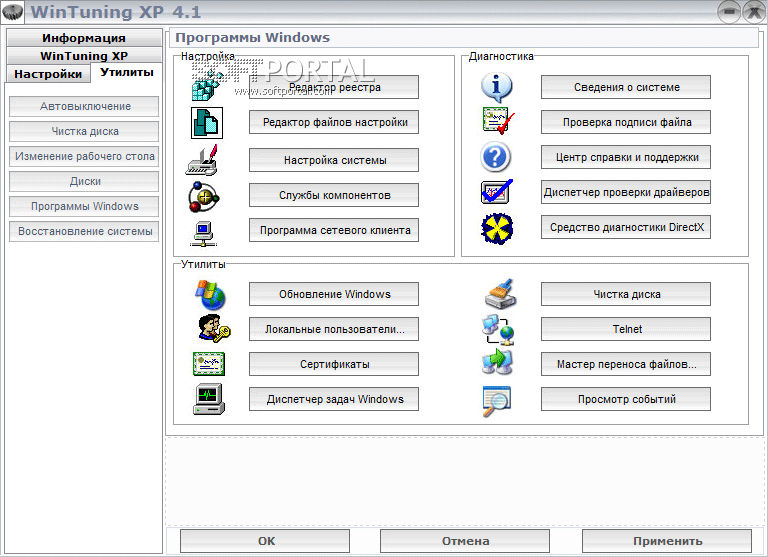The width and height of the screenshot is (768, 557).
Task: Click the Windows Update globe icon
Action: point(211,295)
